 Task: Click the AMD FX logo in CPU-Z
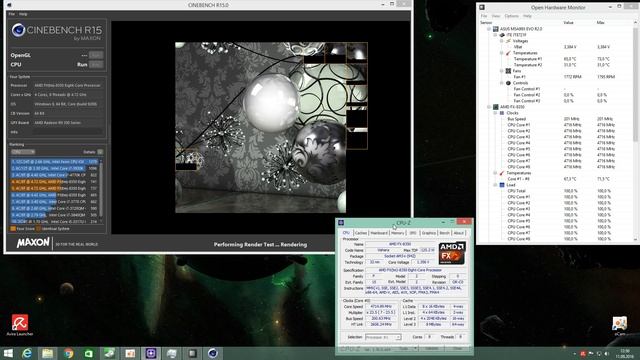pyautogui.click(x=452, y=253)
